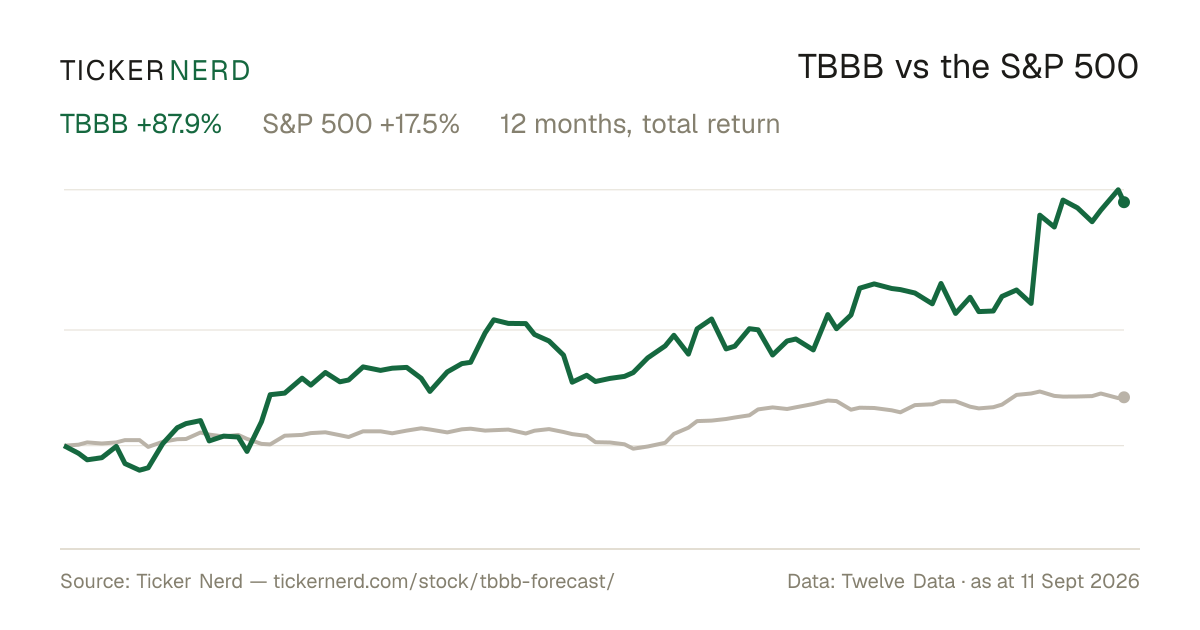Screen dimensions: 1200x630
Task: Select the S&P 500 +17.5% legend label
Action: pyautogui.click(x=361, y=124)
